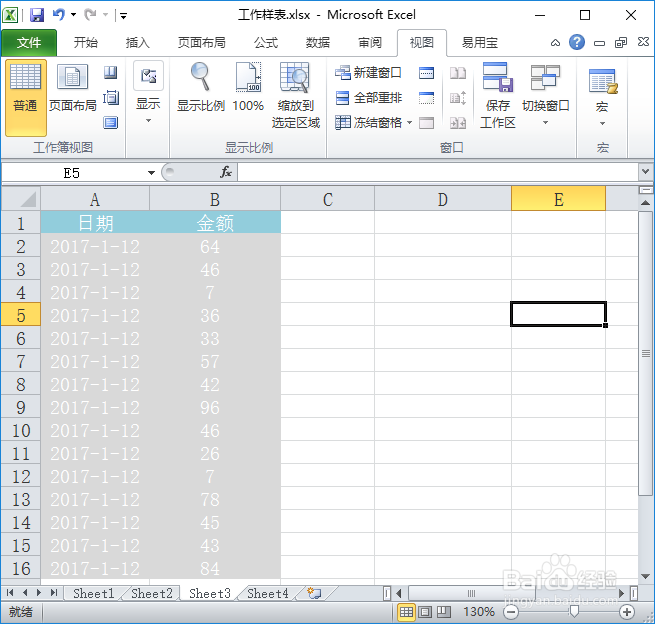Click the Insert Worksheet tab icon
Viewport: 655px width, 624px height.
click(x=314, y=593)
